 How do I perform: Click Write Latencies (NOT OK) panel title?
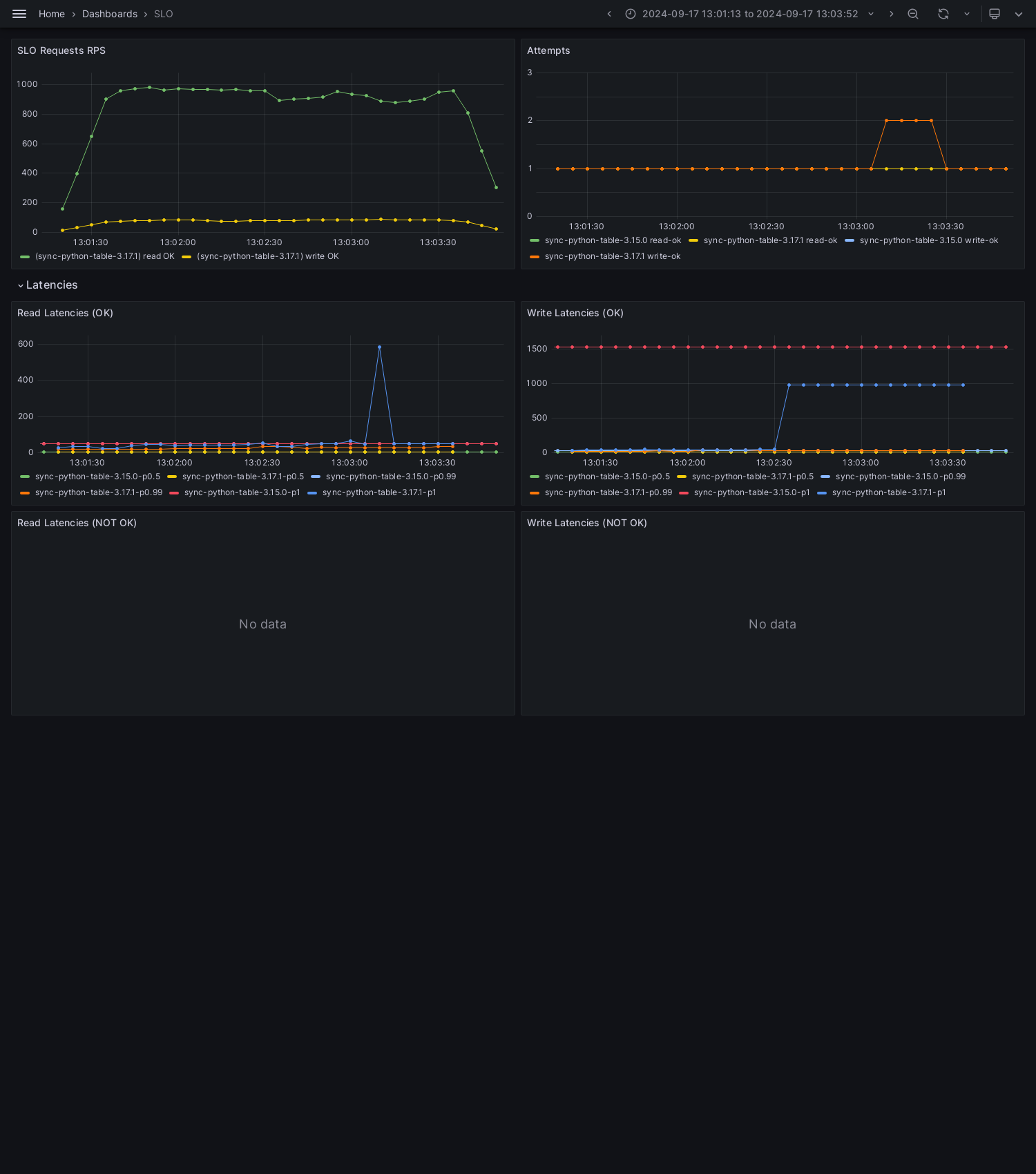(x=587, y=523)
